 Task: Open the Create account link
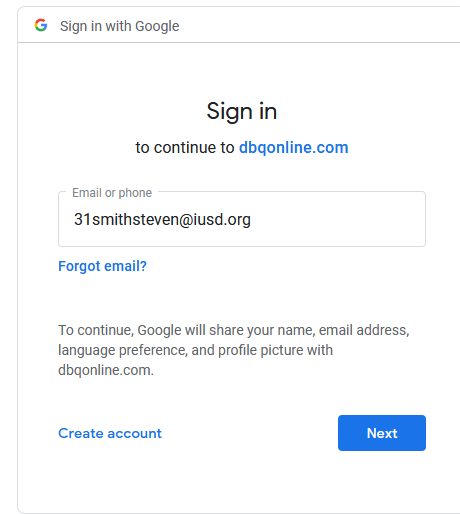(x=110, y=433)
